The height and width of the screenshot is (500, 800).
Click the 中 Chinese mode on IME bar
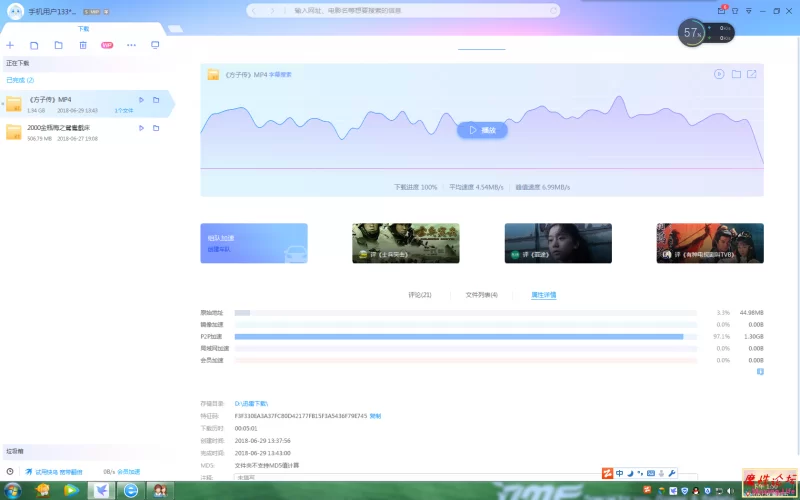point(619,473)
